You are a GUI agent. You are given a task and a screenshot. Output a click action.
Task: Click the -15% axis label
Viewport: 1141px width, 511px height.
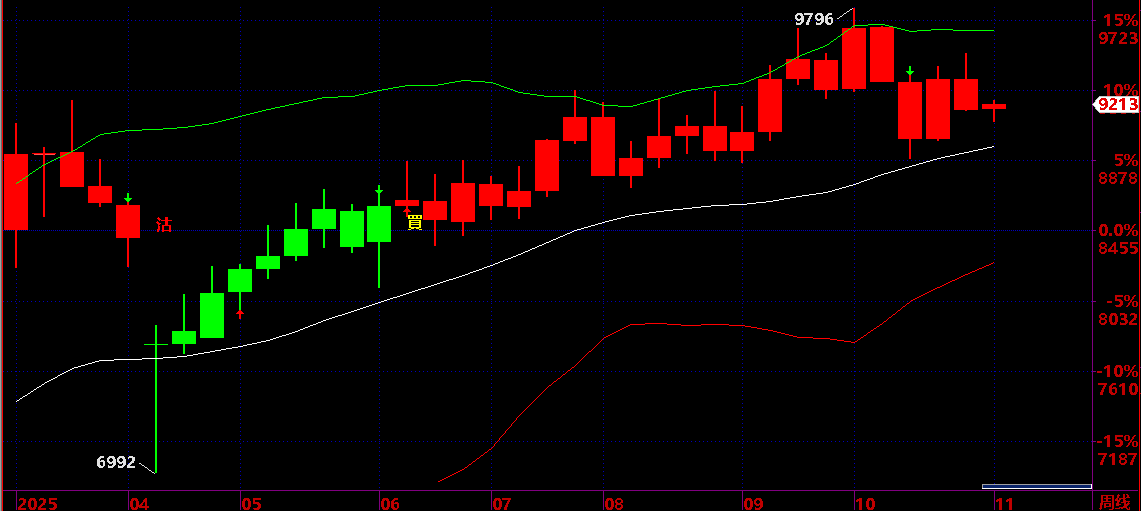pos(1117,442)
